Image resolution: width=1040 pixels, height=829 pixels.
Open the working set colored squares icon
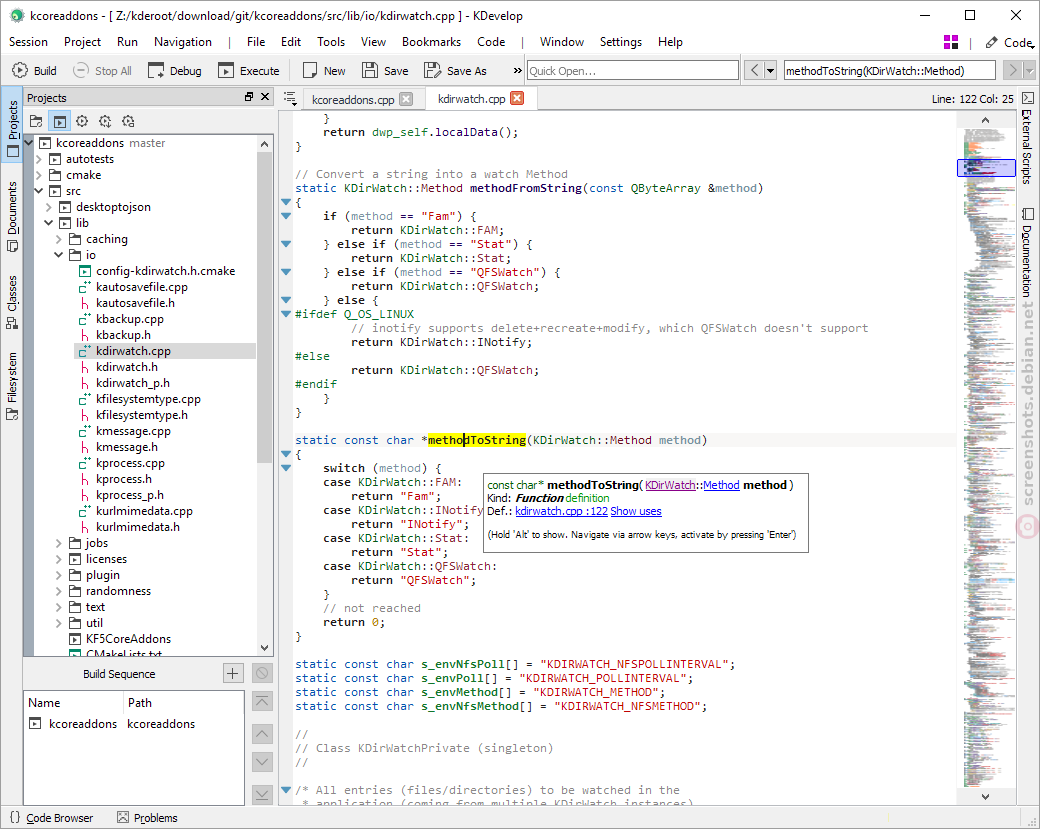[950, 42]
